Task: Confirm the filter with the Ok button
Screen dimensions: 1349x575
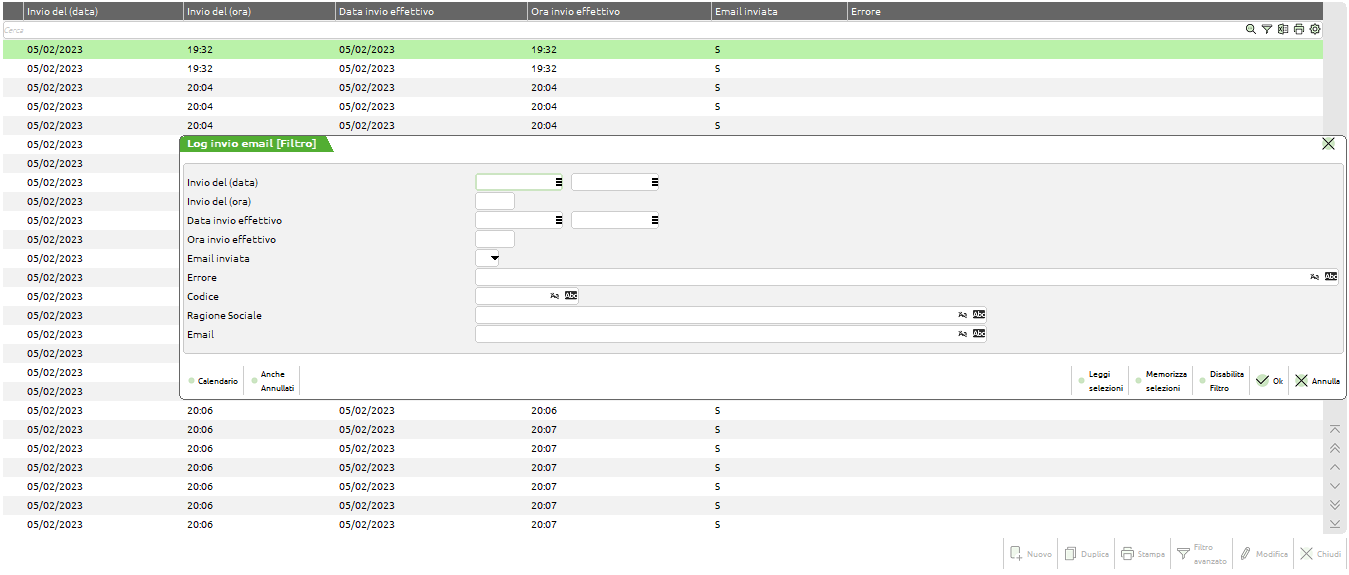Action: point(1269,381)
